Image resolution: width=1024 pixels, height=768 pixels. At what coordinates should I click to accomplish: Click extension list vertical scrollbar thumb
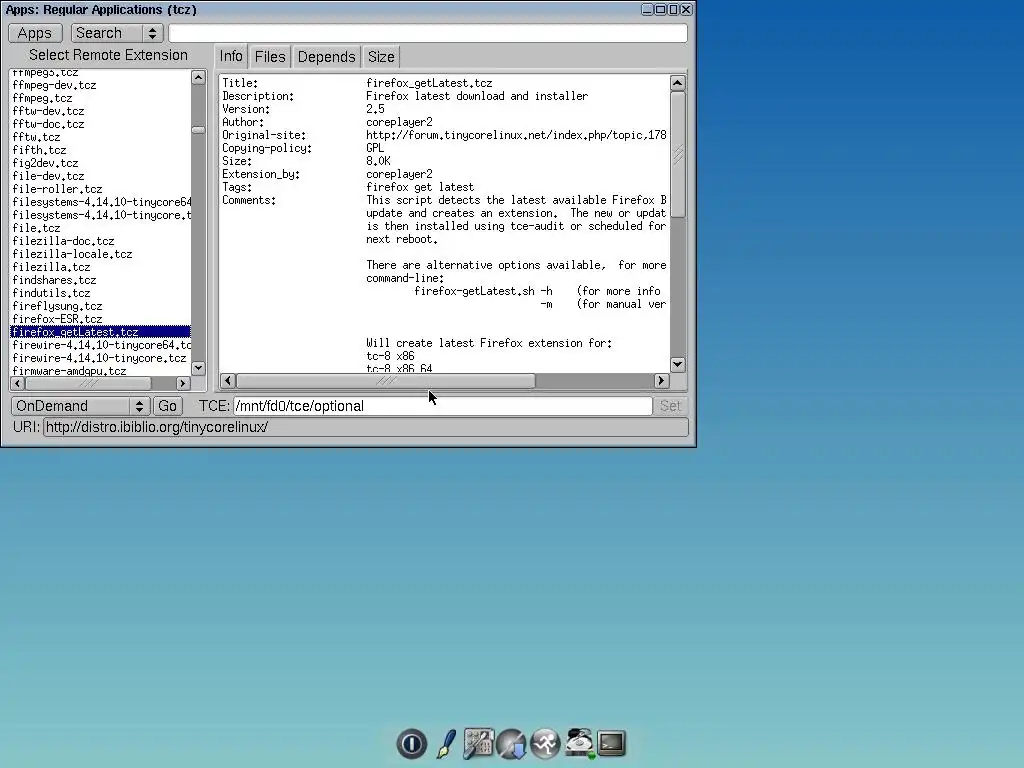pyautogui.click(x=199, y=130)
